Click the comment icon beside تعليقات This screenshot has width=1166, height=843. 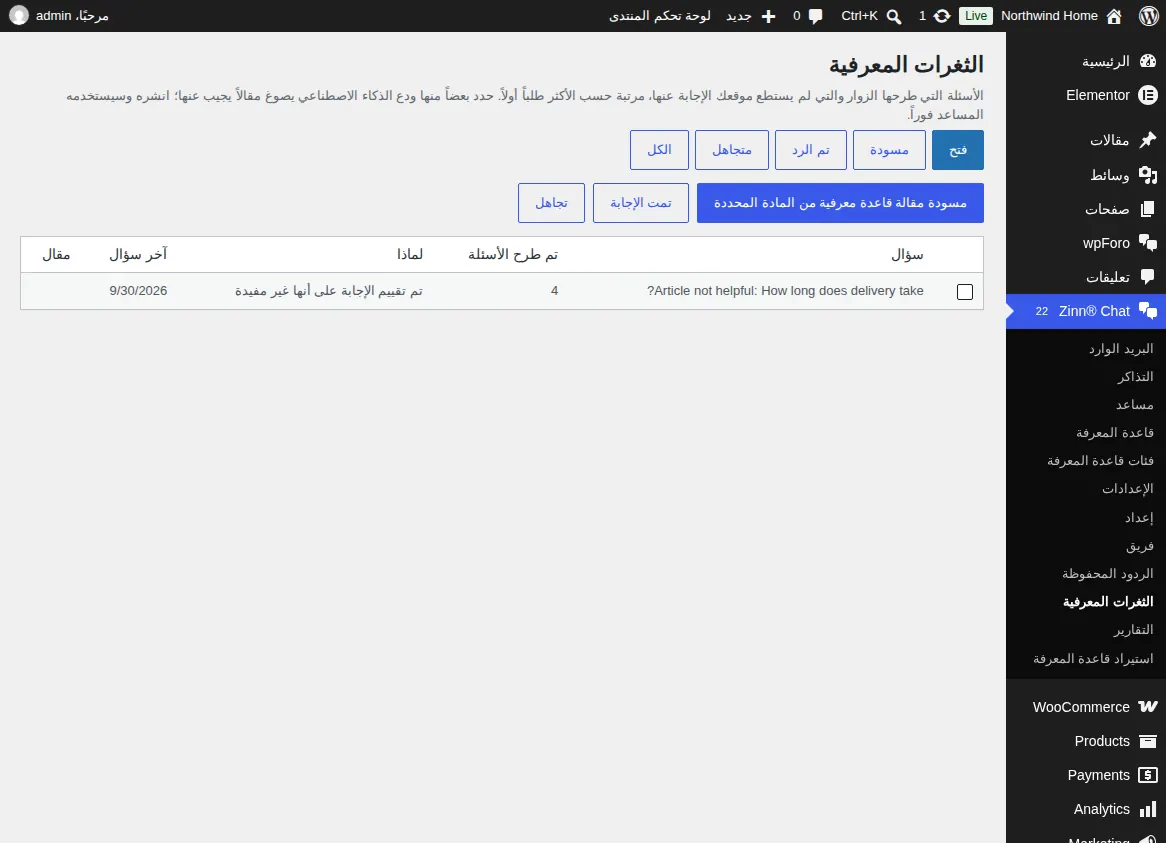pyautogui.click(x=1147, y=277)
